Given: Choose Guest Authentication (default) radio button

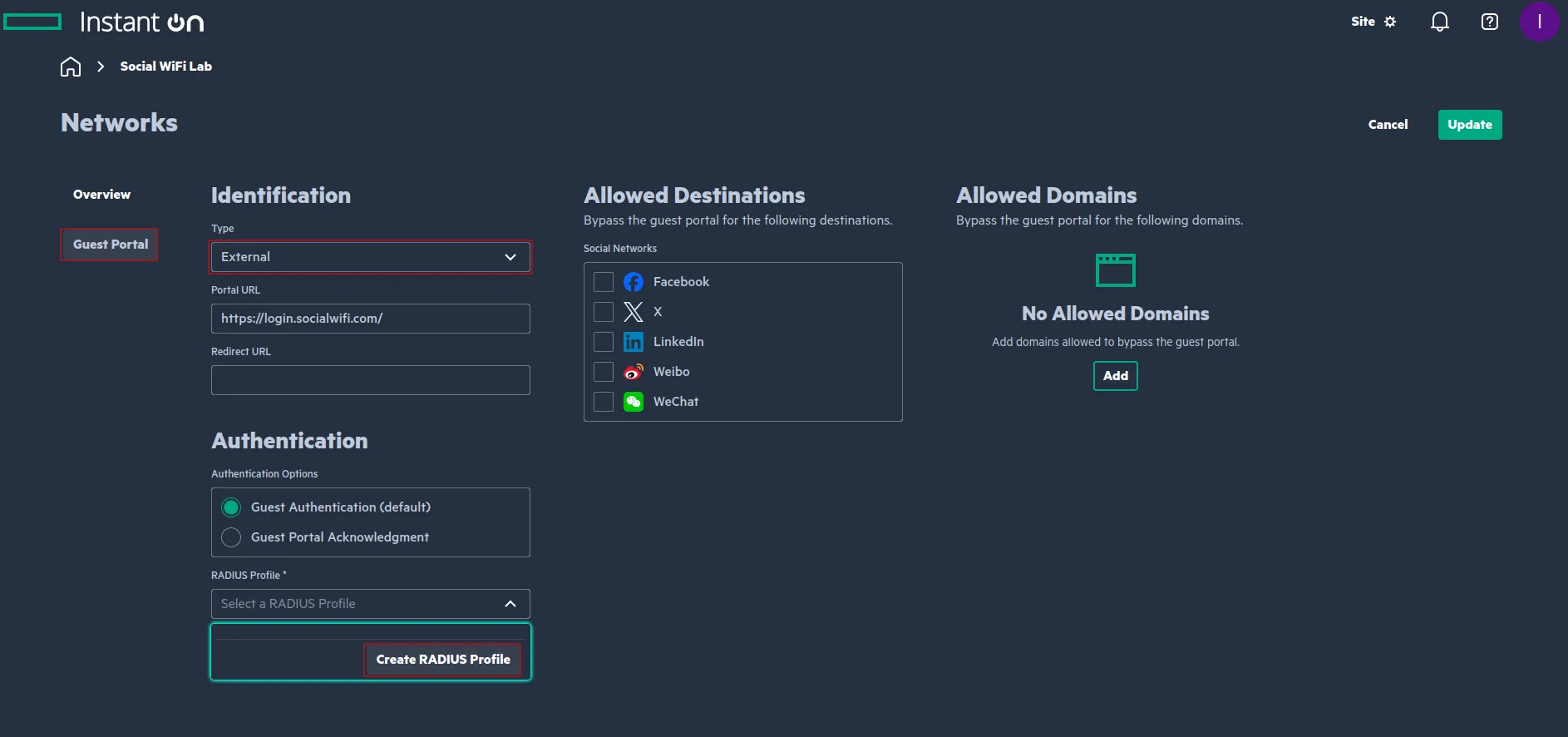Looking at the screenshot, I should [x=231, y=507].
